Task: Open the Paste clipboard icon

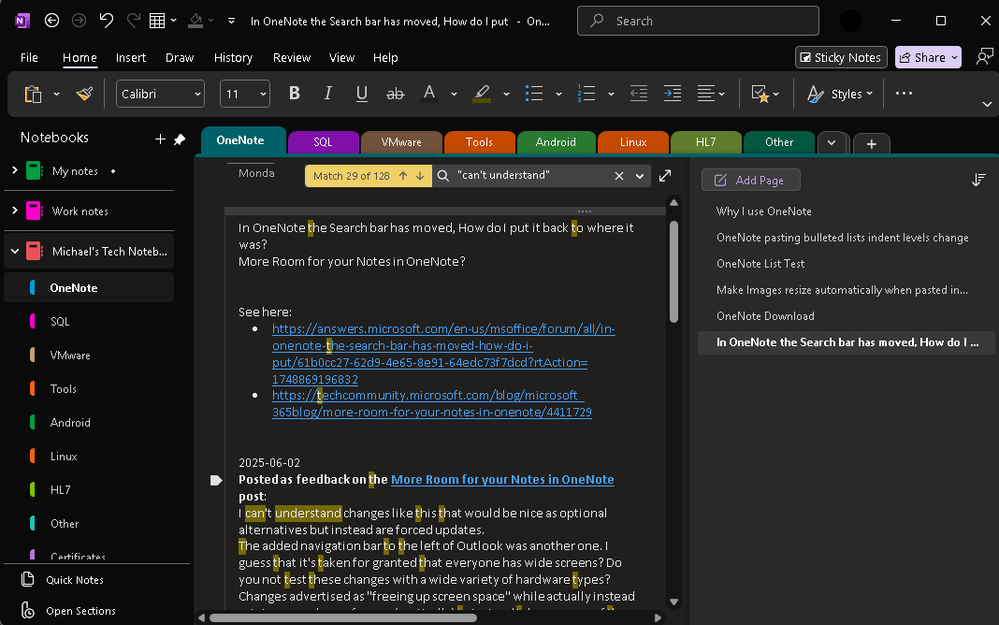Action: [x=32, y=94]
